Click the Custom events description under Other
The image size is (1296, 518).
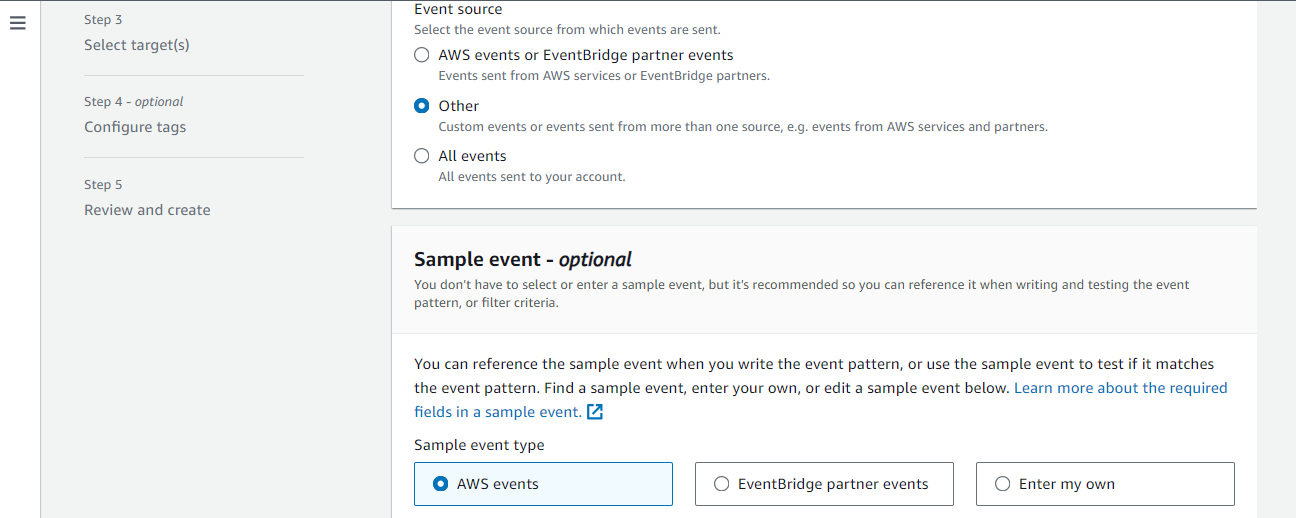742,127
